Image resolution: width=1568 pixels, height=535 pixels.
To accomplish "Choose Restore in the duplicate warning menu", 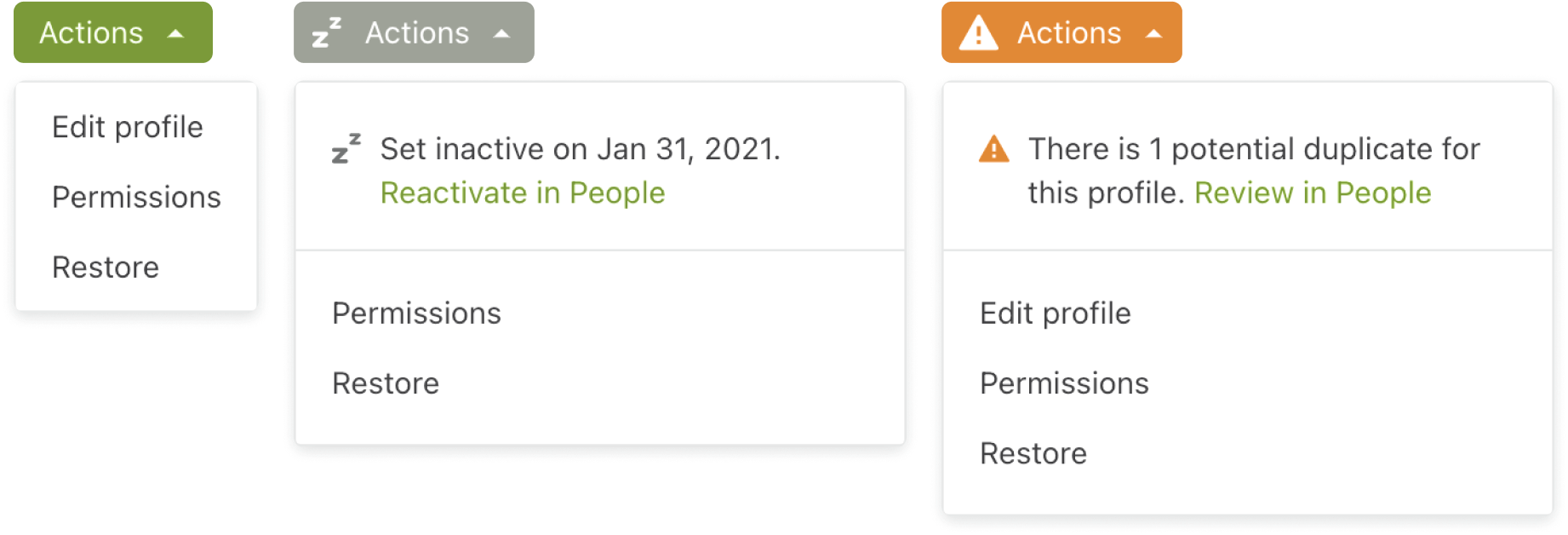I will pyautogui.click(x=1033, y=453).
